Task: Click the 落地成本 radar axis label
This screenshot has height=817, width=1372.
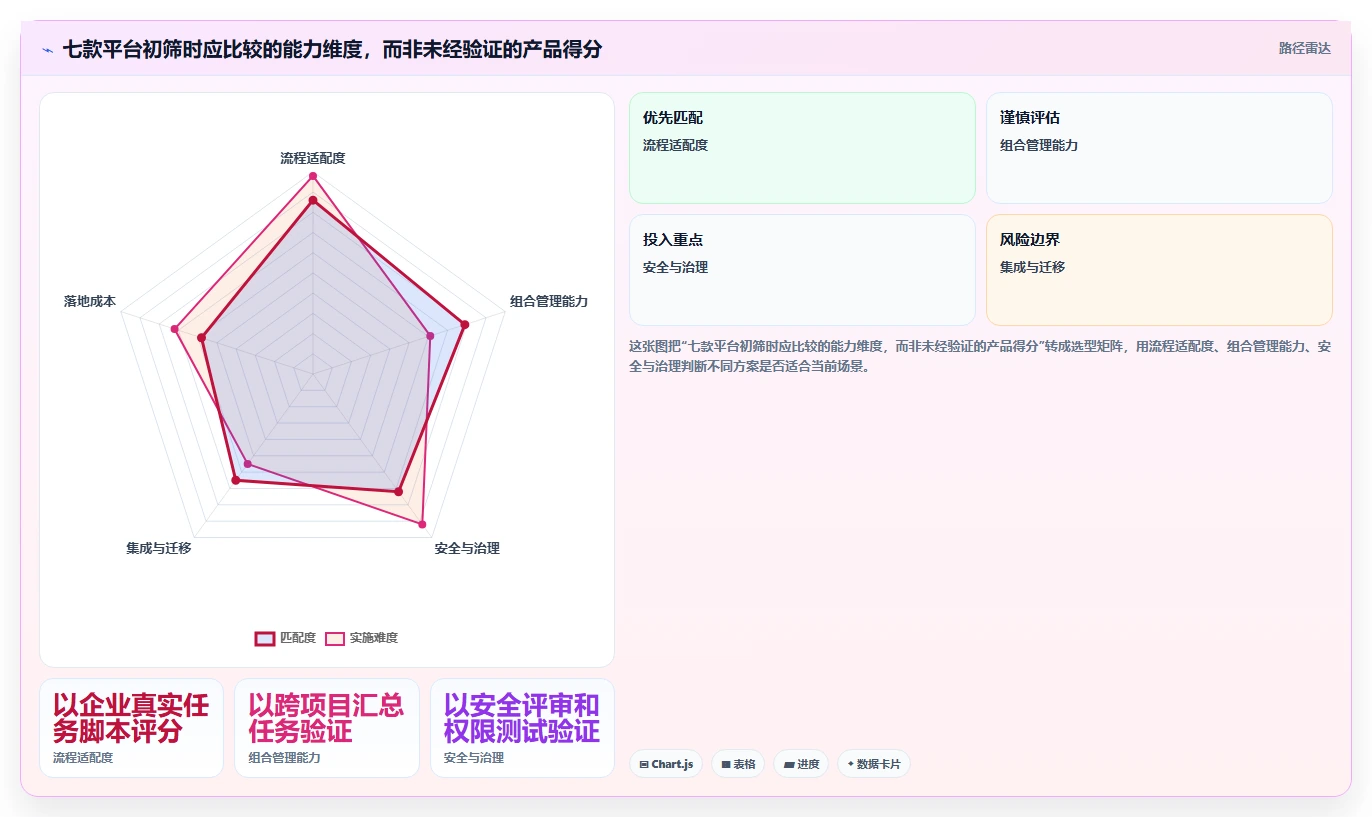Action: [90, 301]
